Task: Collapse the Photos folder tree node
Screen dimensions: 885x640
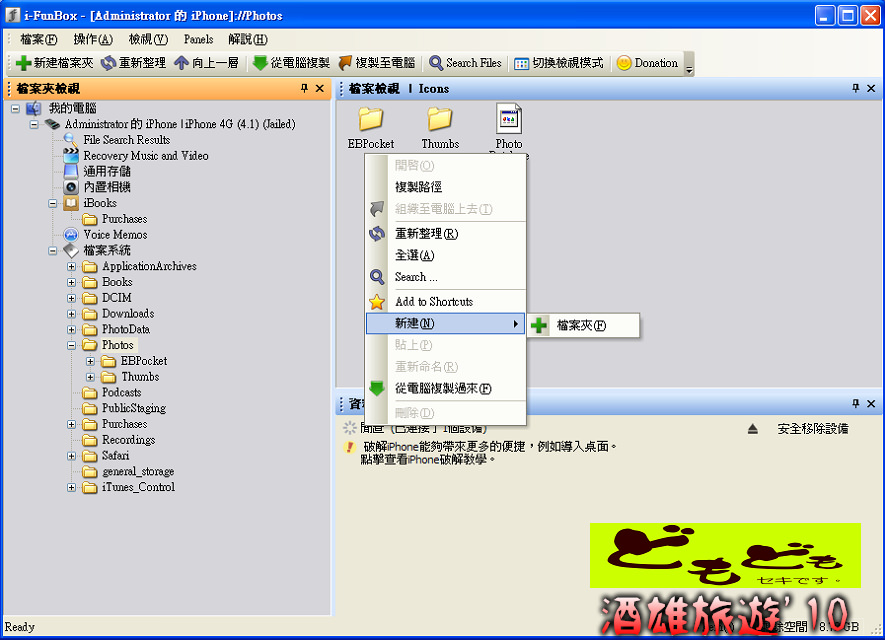Action: pos(72,345)
